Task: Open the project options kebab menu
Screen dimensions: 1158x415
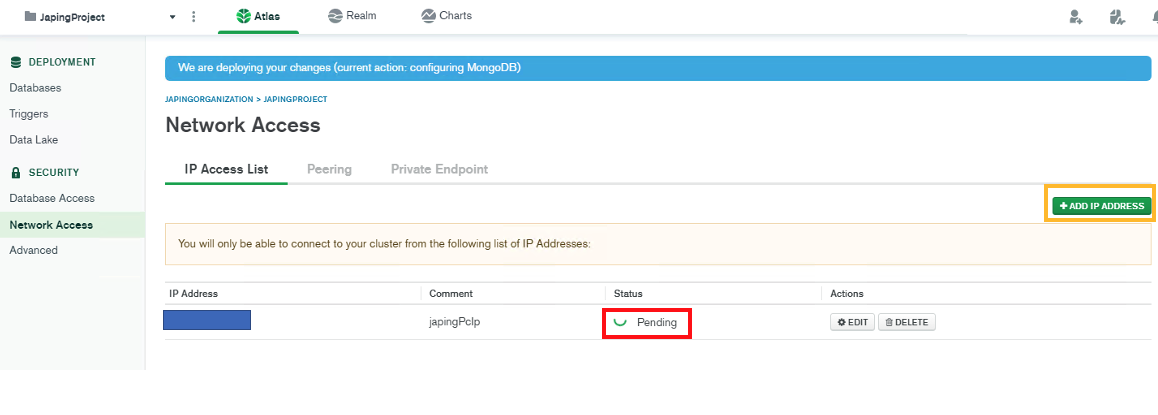Action: 193,16
